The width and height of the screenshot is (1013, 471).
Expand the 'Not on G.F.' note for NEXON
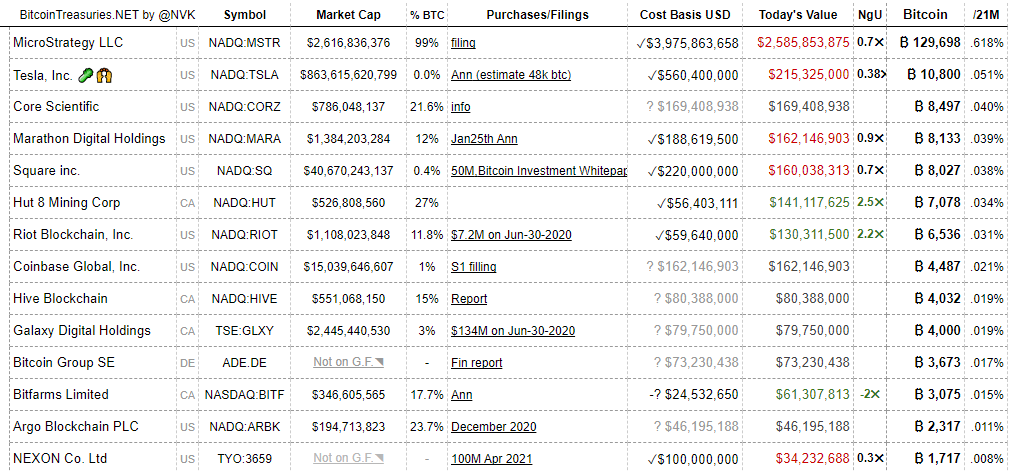(x=348, y=459)
